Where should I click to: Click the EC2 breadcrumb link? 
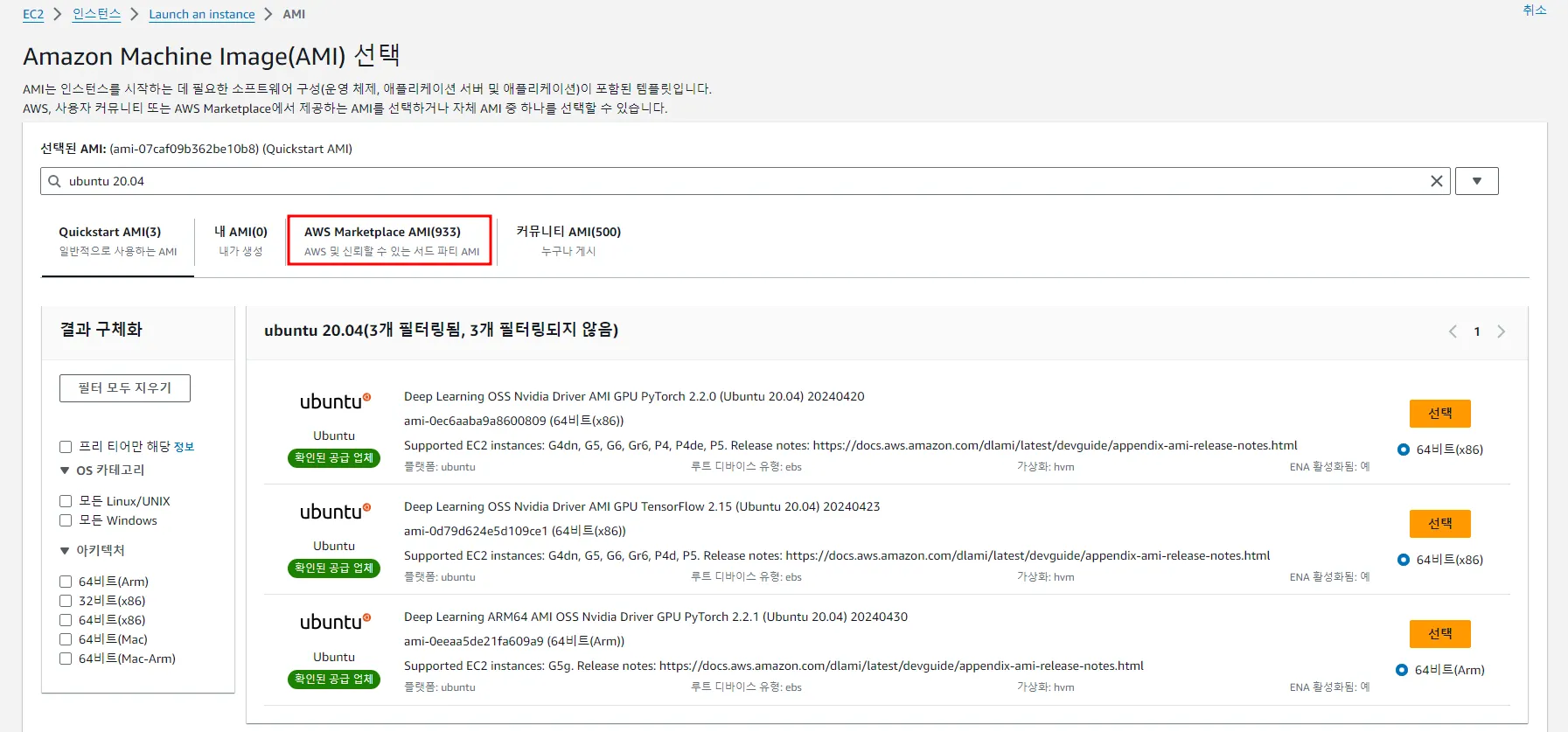(33, 14)
